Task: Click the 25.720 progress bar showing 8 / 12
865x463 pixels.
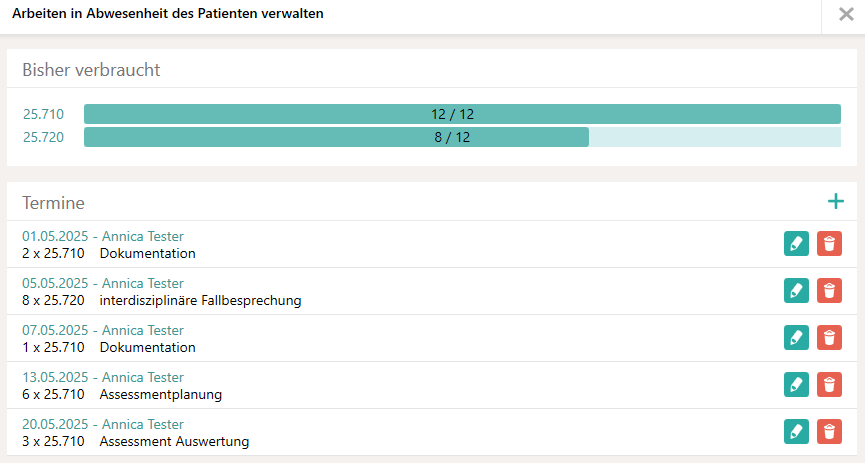Action: tap(462, 137)
